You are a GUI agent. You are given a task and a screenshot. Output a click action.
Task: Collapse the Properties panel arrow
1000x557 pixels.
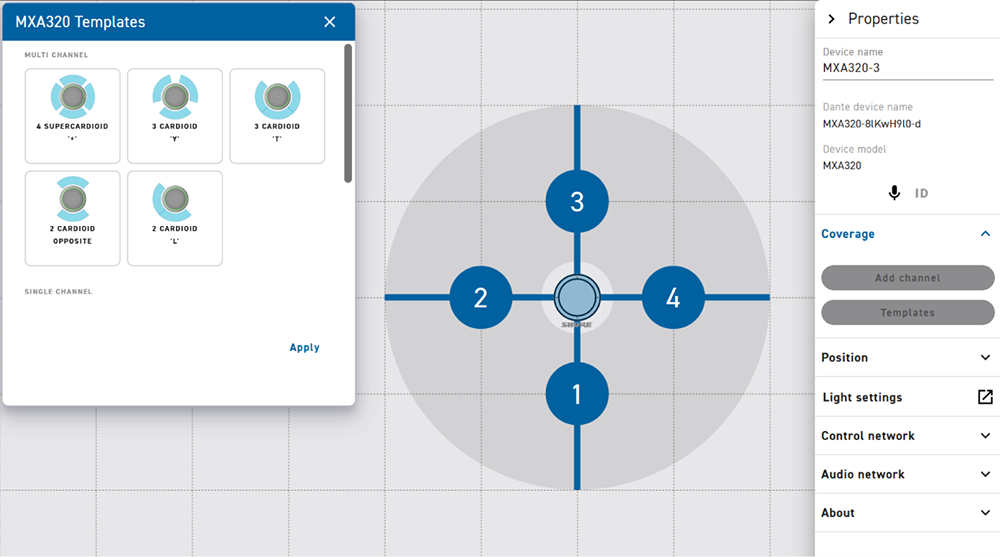pyautogui.click(x=831, y=19)
